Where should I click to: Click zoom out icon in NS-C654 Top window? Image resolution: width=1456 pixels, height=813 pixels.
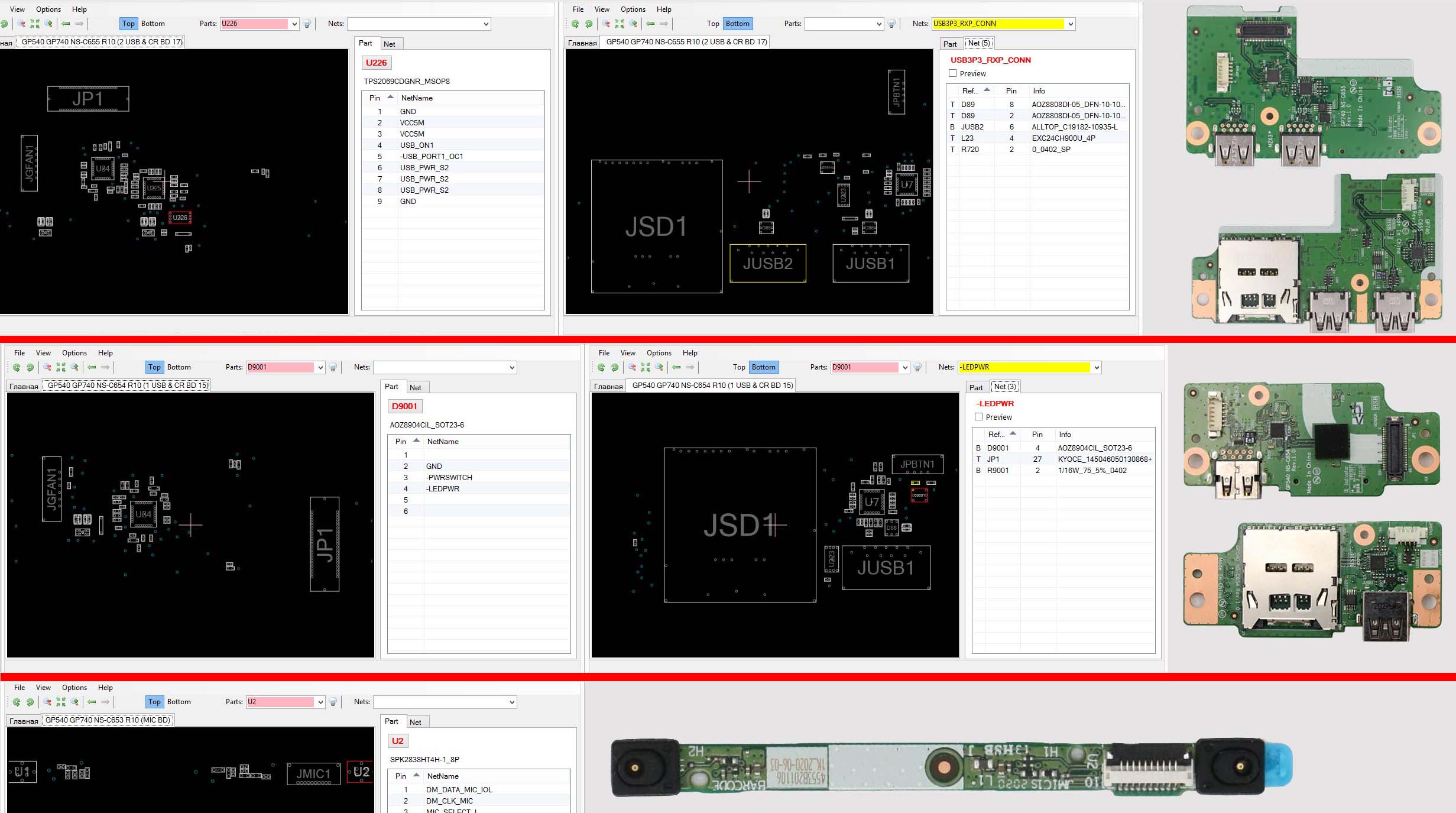click(x=47, y=367)
